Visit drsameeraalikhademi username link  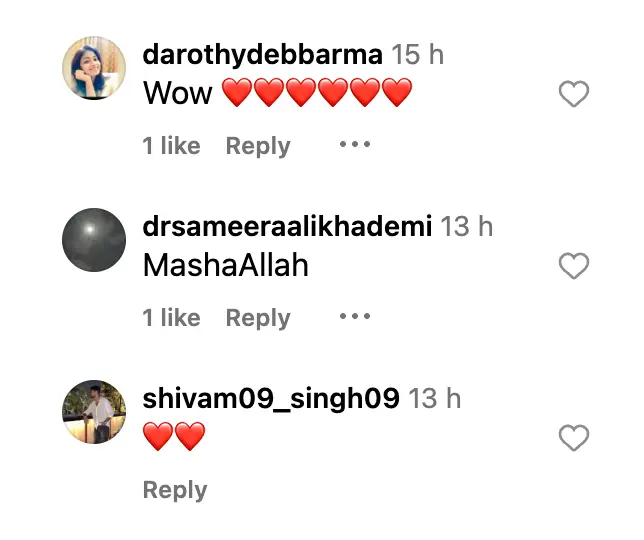[287, 226]
